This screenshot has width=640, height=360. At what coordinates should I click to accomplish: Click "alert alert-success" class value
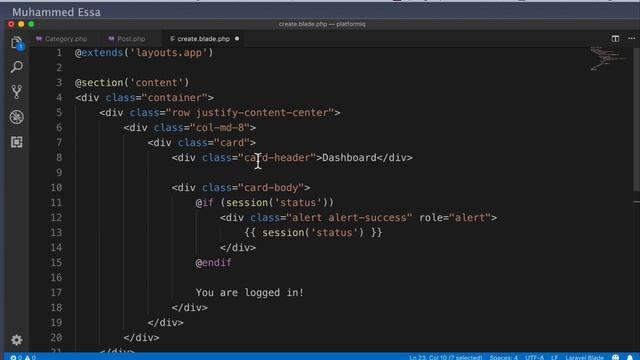[x=349, y=218]
